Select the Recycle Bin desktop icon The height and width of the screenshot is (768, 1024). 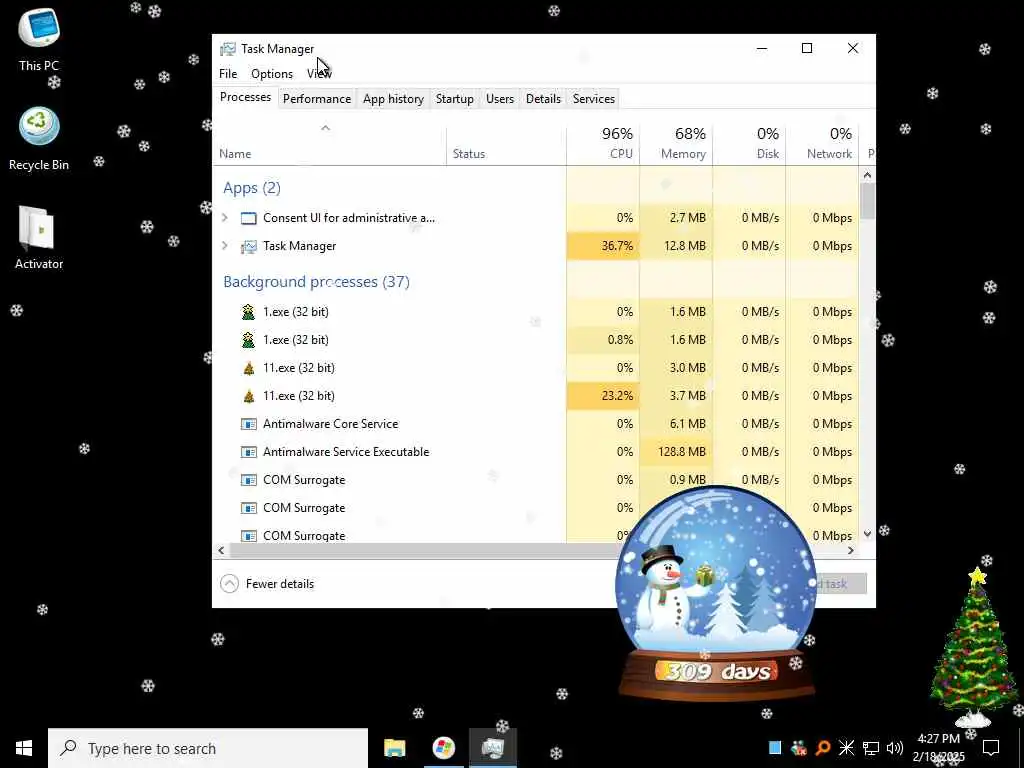(39, 139)
